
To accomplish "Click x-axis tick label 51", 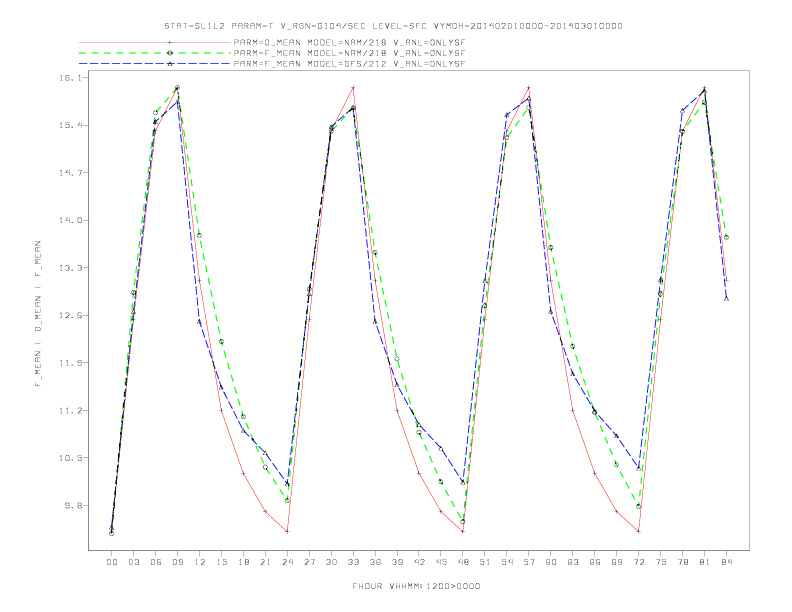I will 485,562.
